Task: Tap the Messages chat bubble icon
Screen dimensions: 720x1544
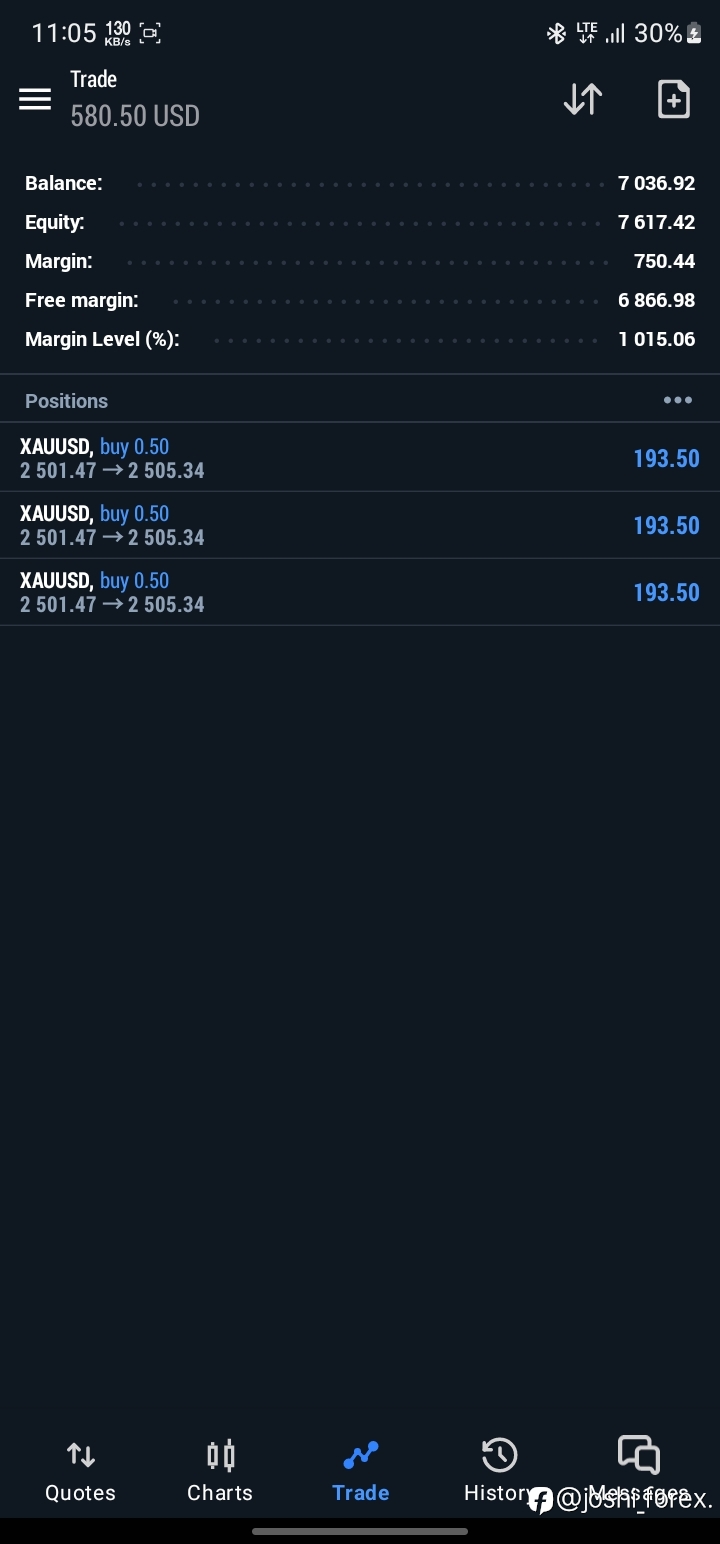Action: pyautogui.click(x=639, y=1455)
